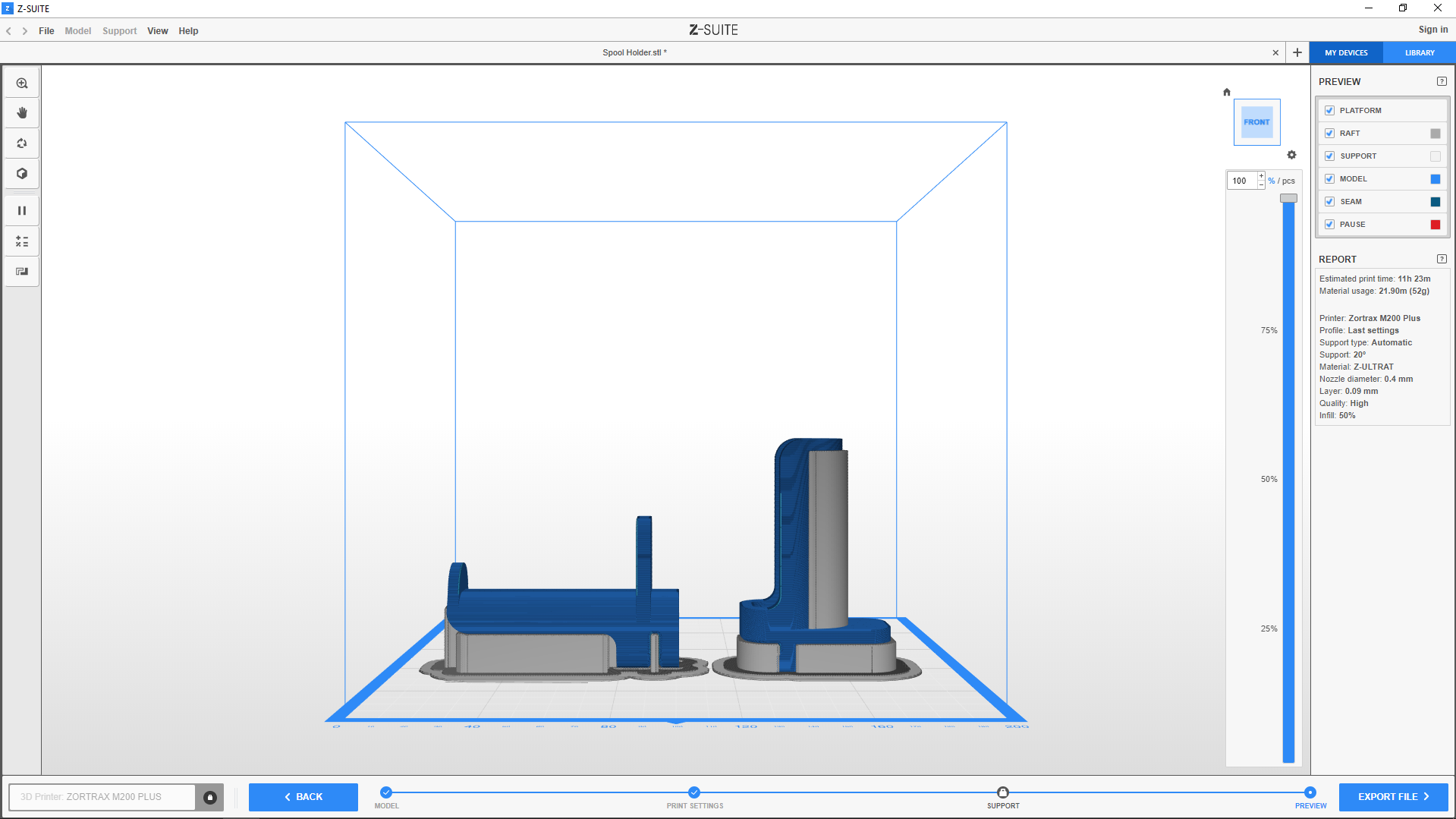
Task: Click the EXPORT FILE button
Action: (x=1393, y=797)
